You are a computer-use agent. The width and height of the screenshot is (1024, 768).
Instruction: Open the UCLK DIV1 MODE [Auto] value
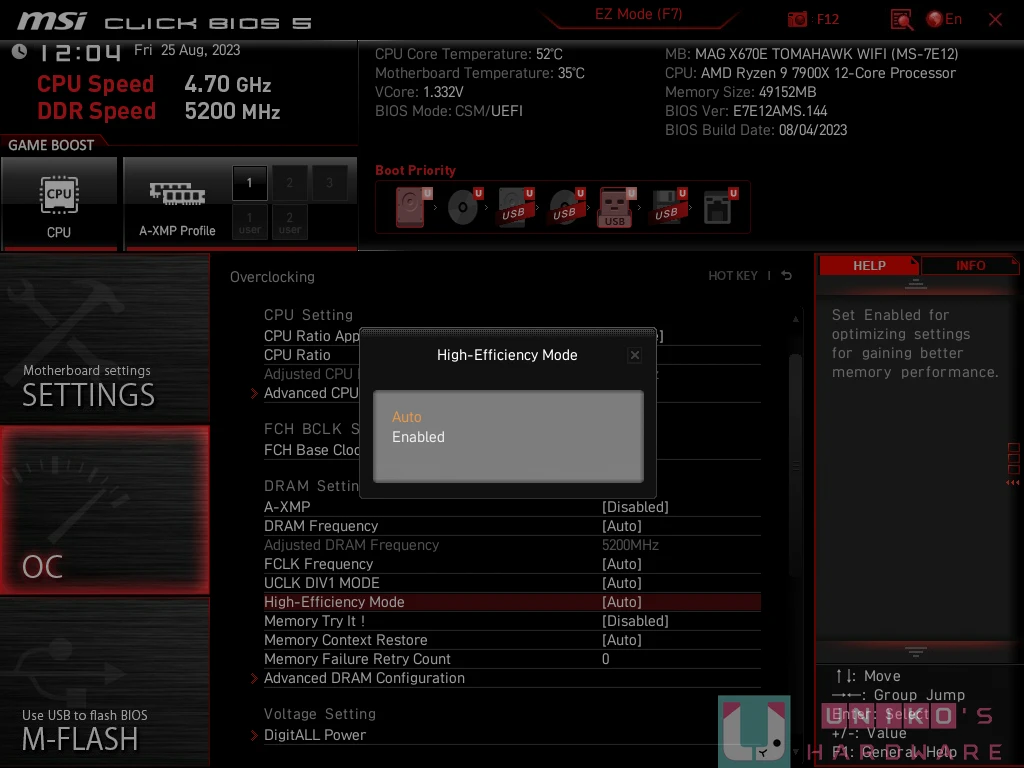click(x=621, y=583)
